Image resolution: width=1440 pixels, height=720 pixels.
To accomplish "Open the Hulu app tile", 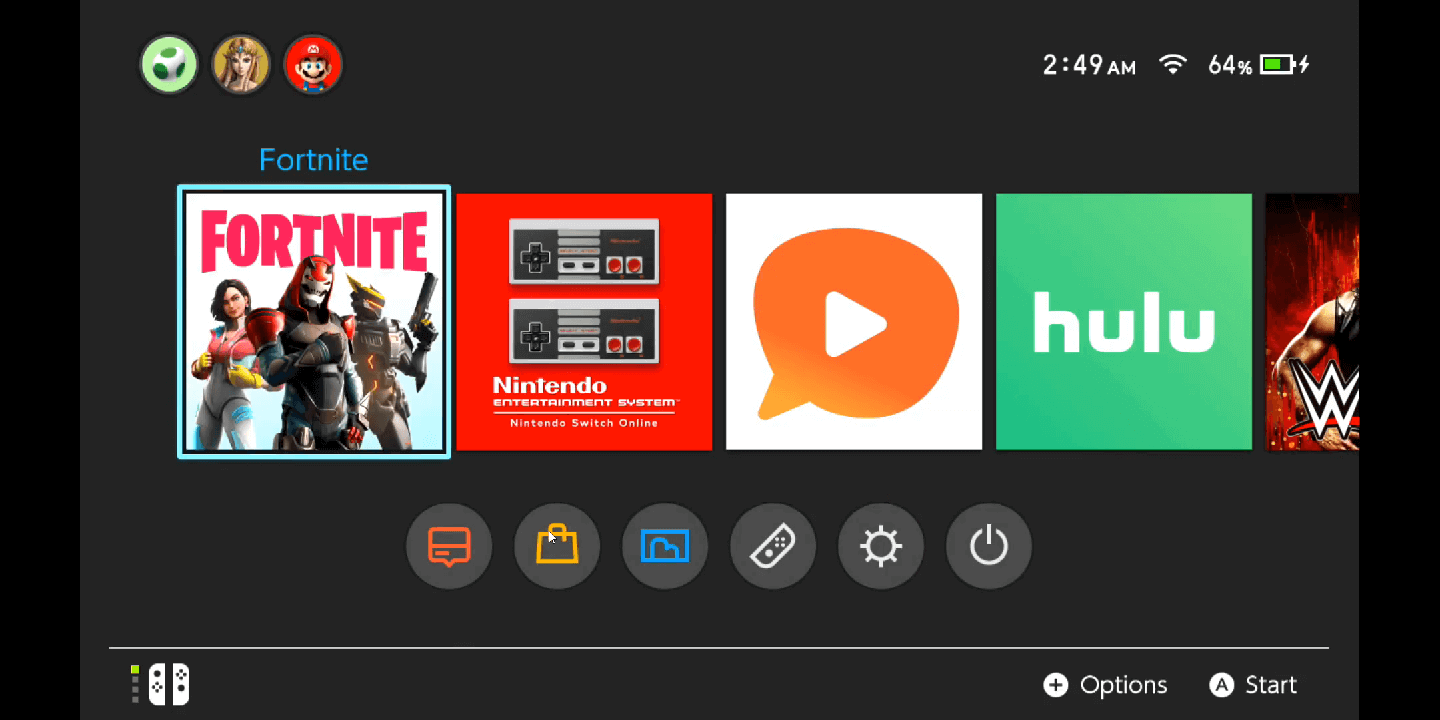I will coord(1124,322).
